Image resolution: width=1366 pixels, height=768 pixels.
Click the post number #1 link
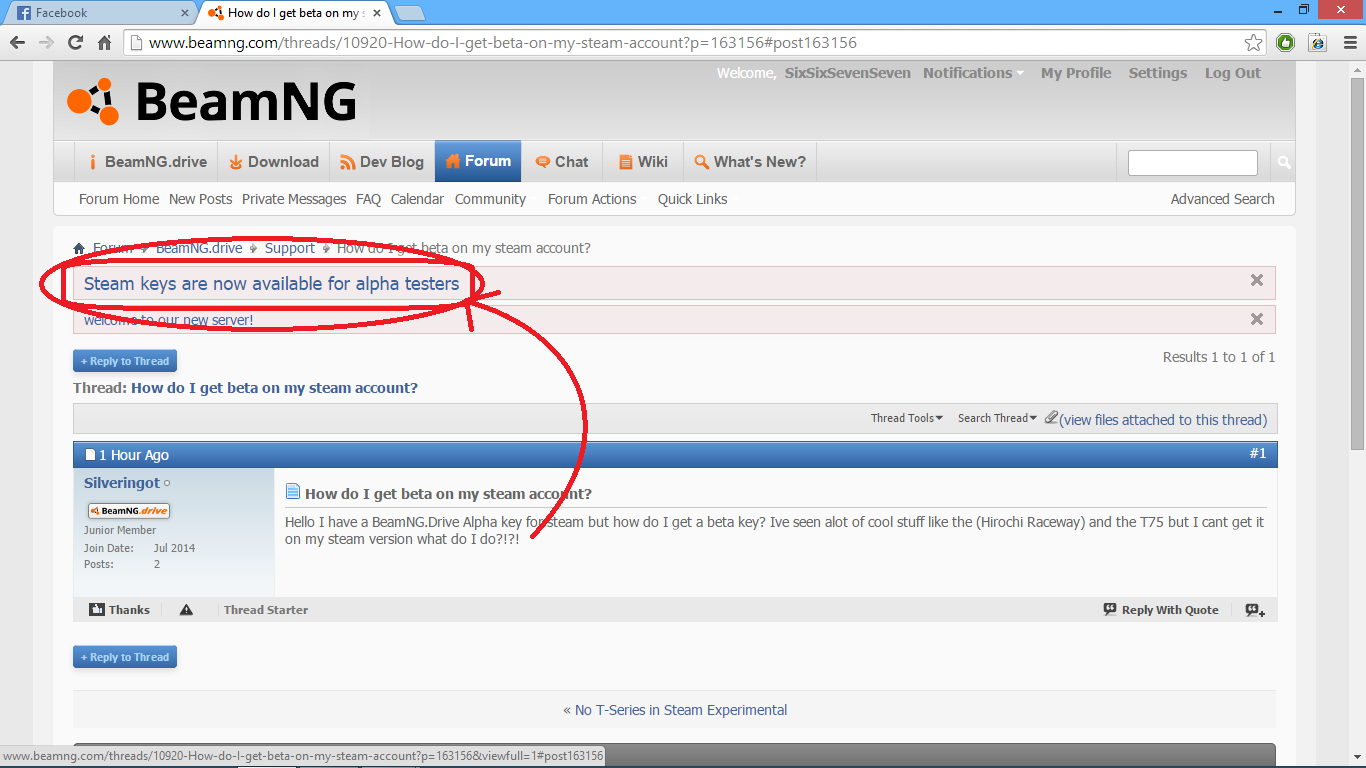pos(1257,454)
